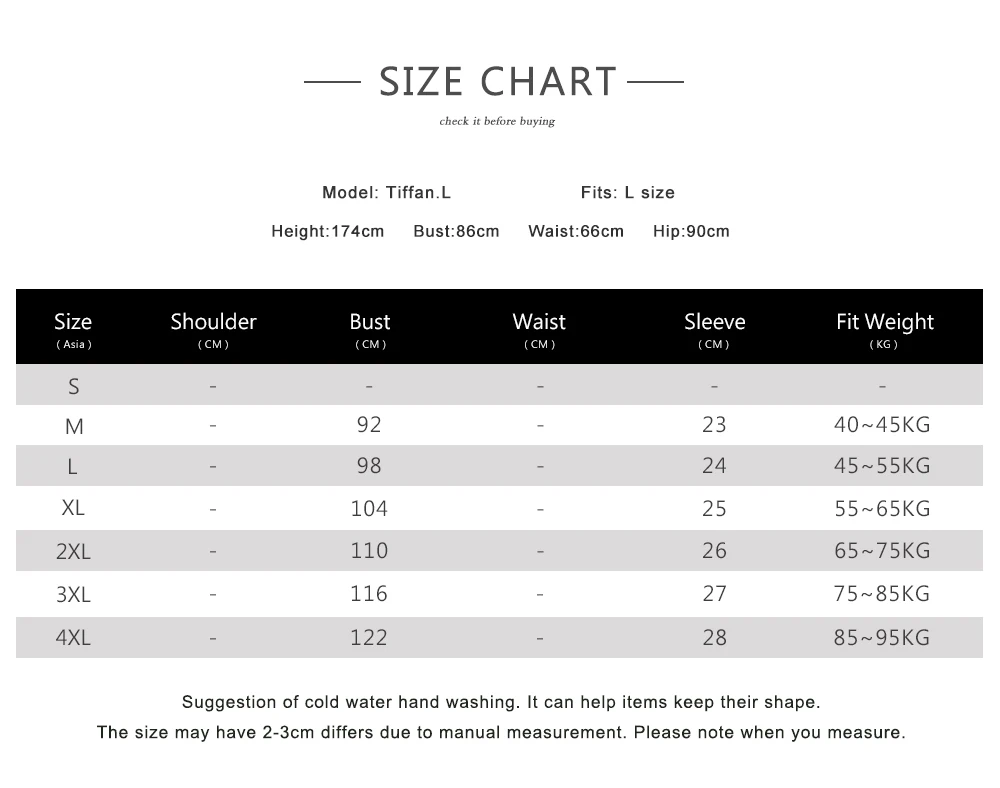
Task: Click the 85~95KG fit weight cell
Action: tap(882, 637)
